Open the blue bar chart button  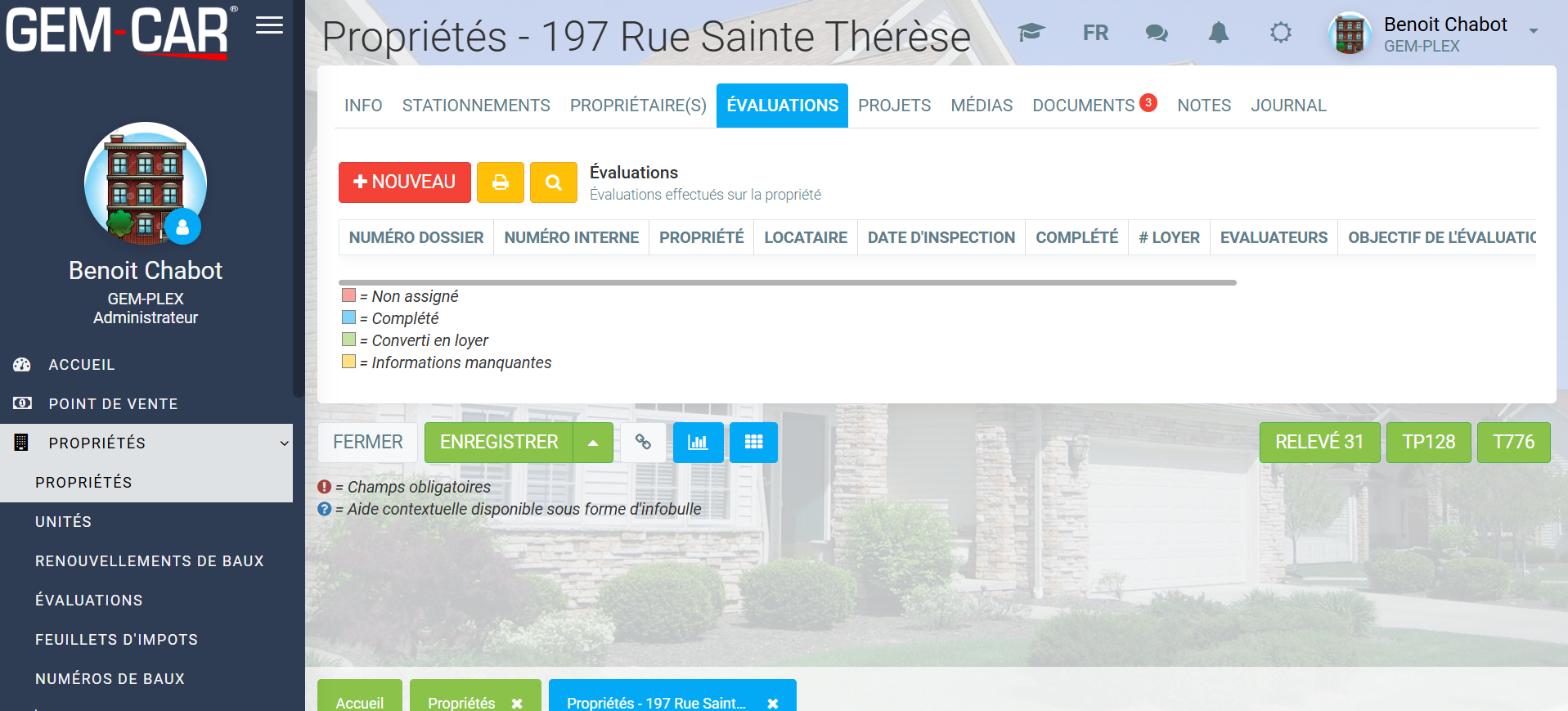pyautogui.click(x=698, y=443)
